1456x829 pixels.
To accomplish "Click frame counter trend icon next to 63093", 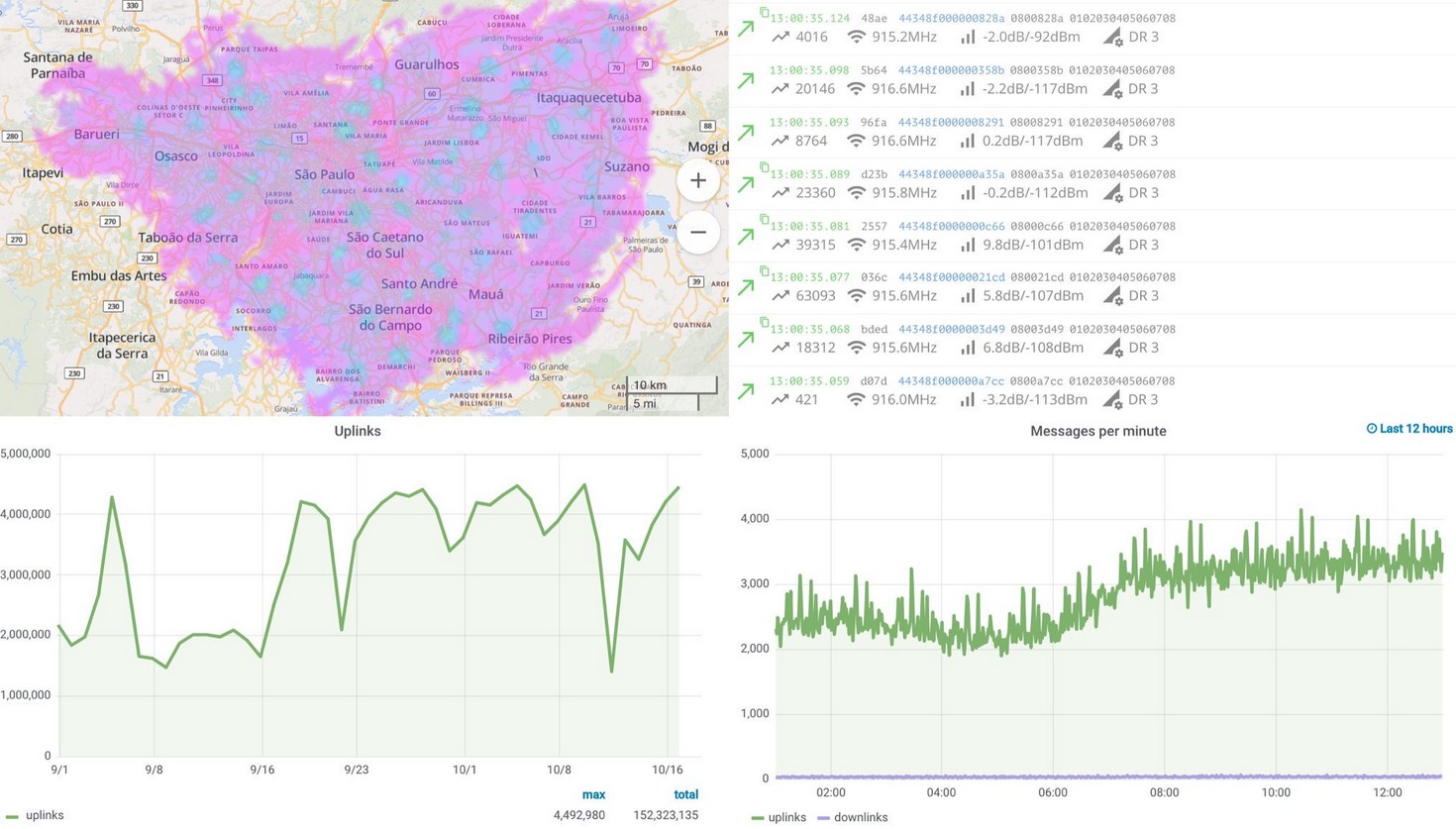I will coord(780,295).
